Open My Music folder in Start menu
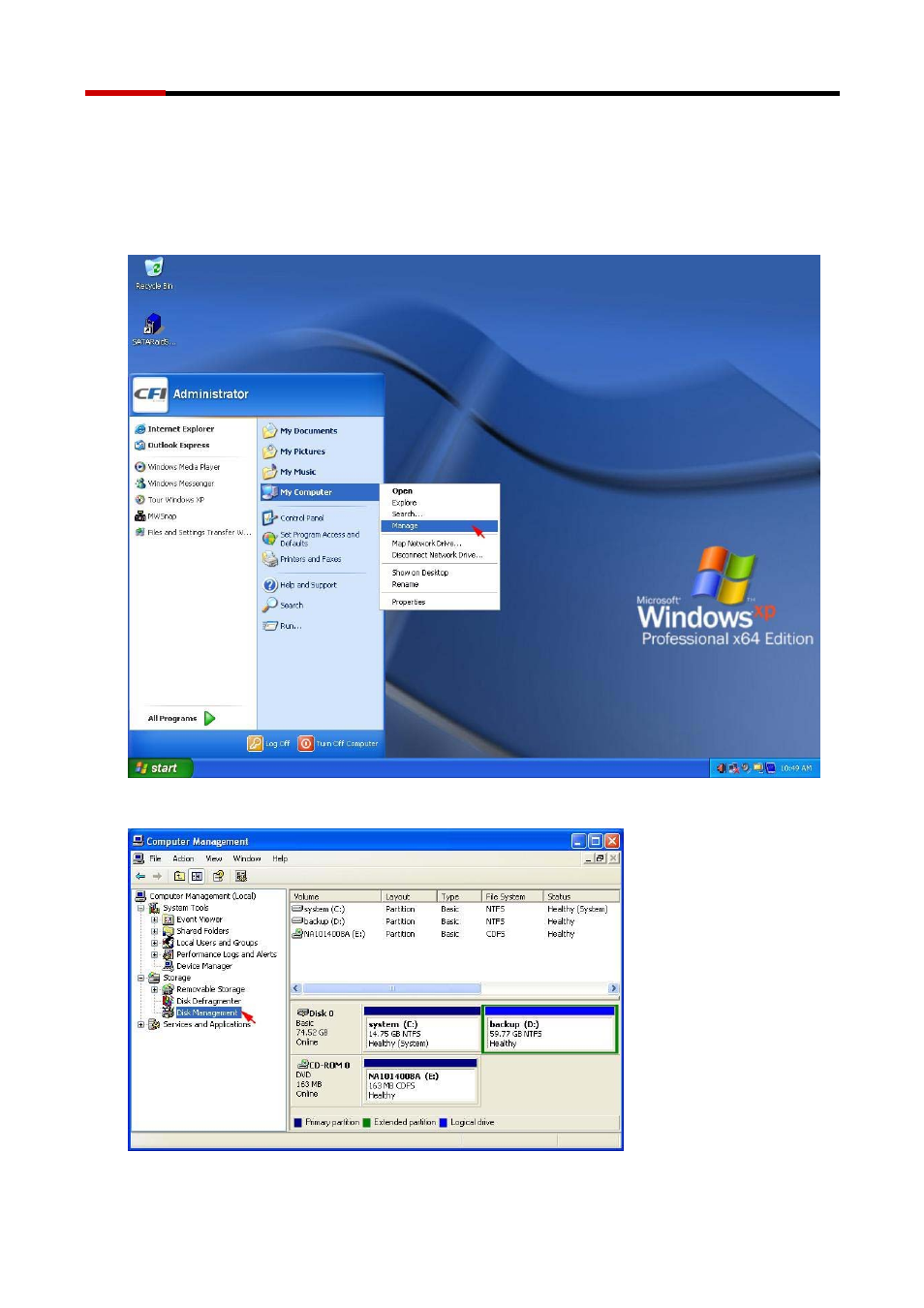 [x=290, y=472]
